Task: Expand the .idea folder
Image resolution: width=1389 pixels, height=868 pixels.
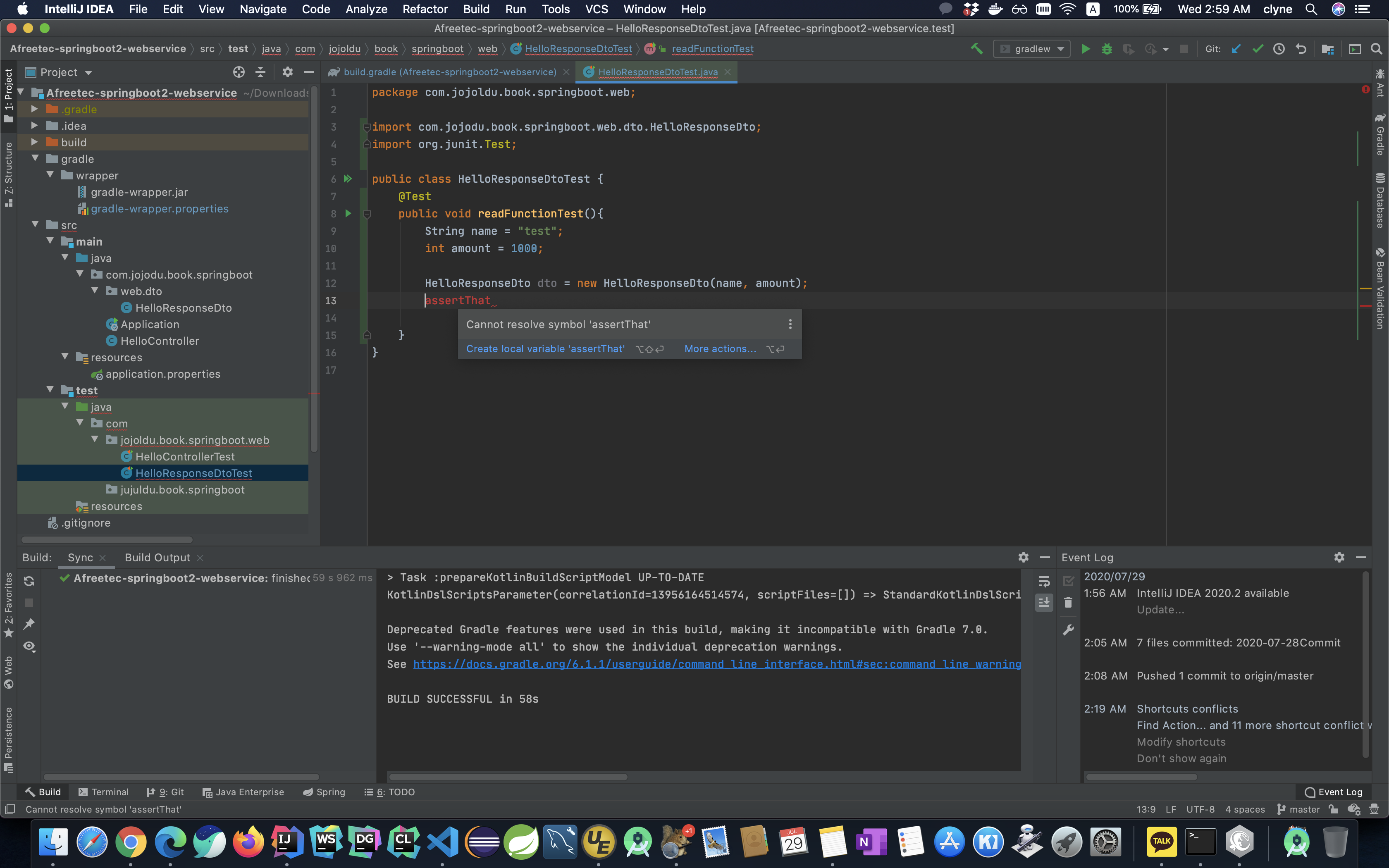Action: (34, 125)
